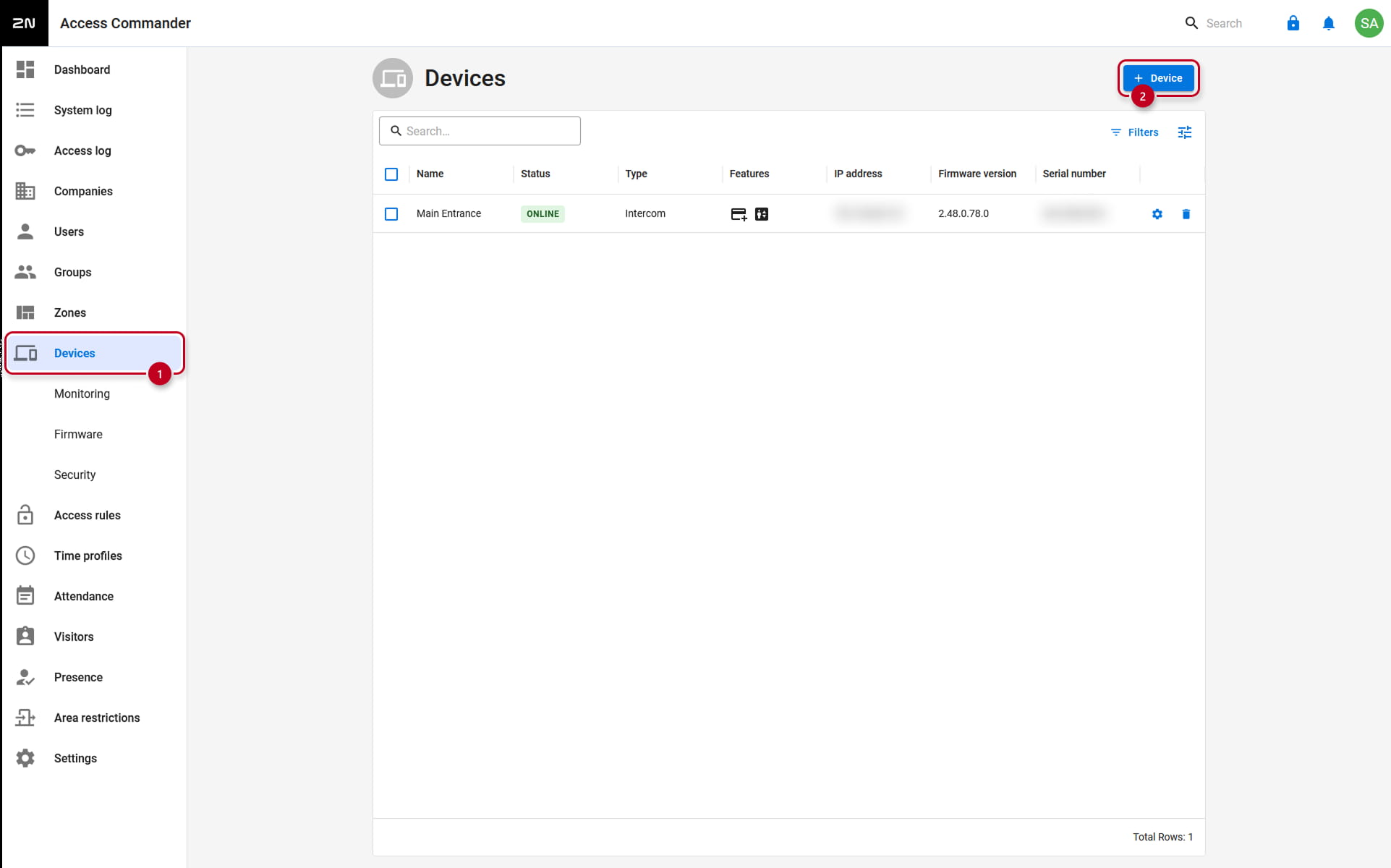
Task: Open Main Entrance device settings gear
Action: (x=1157, y=214)
